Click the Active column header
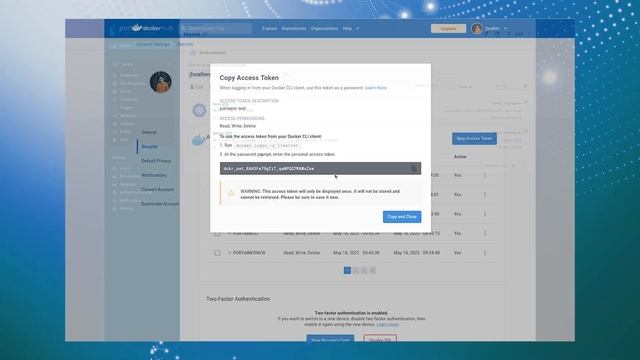The width and height of the screenshot is (640, 360). pos(460,157)
